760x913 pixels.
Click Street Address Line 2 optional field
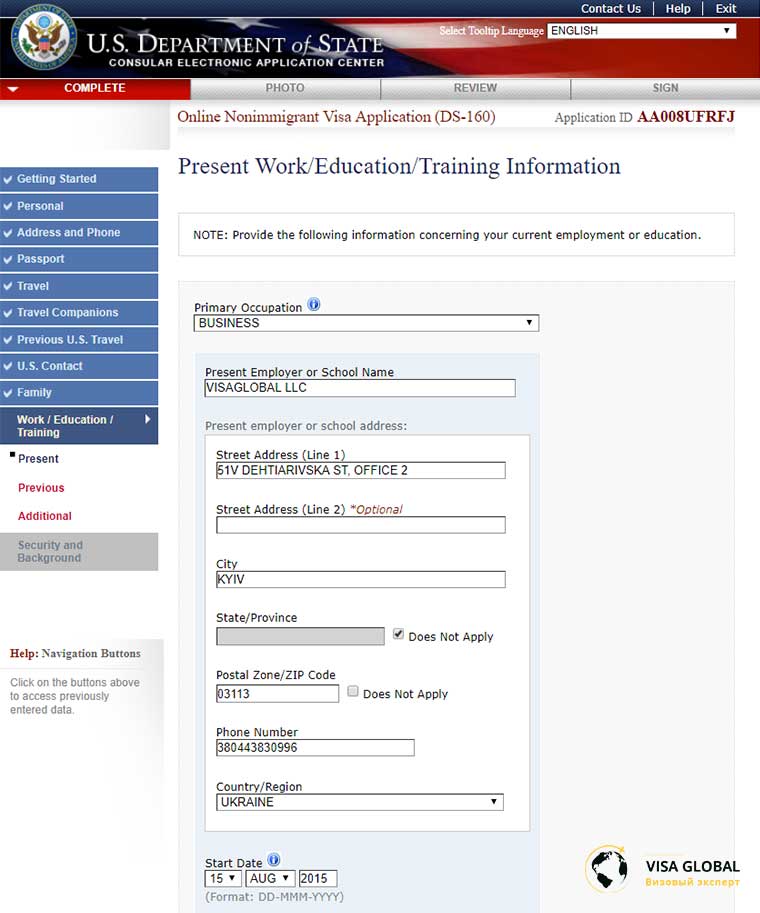coord(360,525)
